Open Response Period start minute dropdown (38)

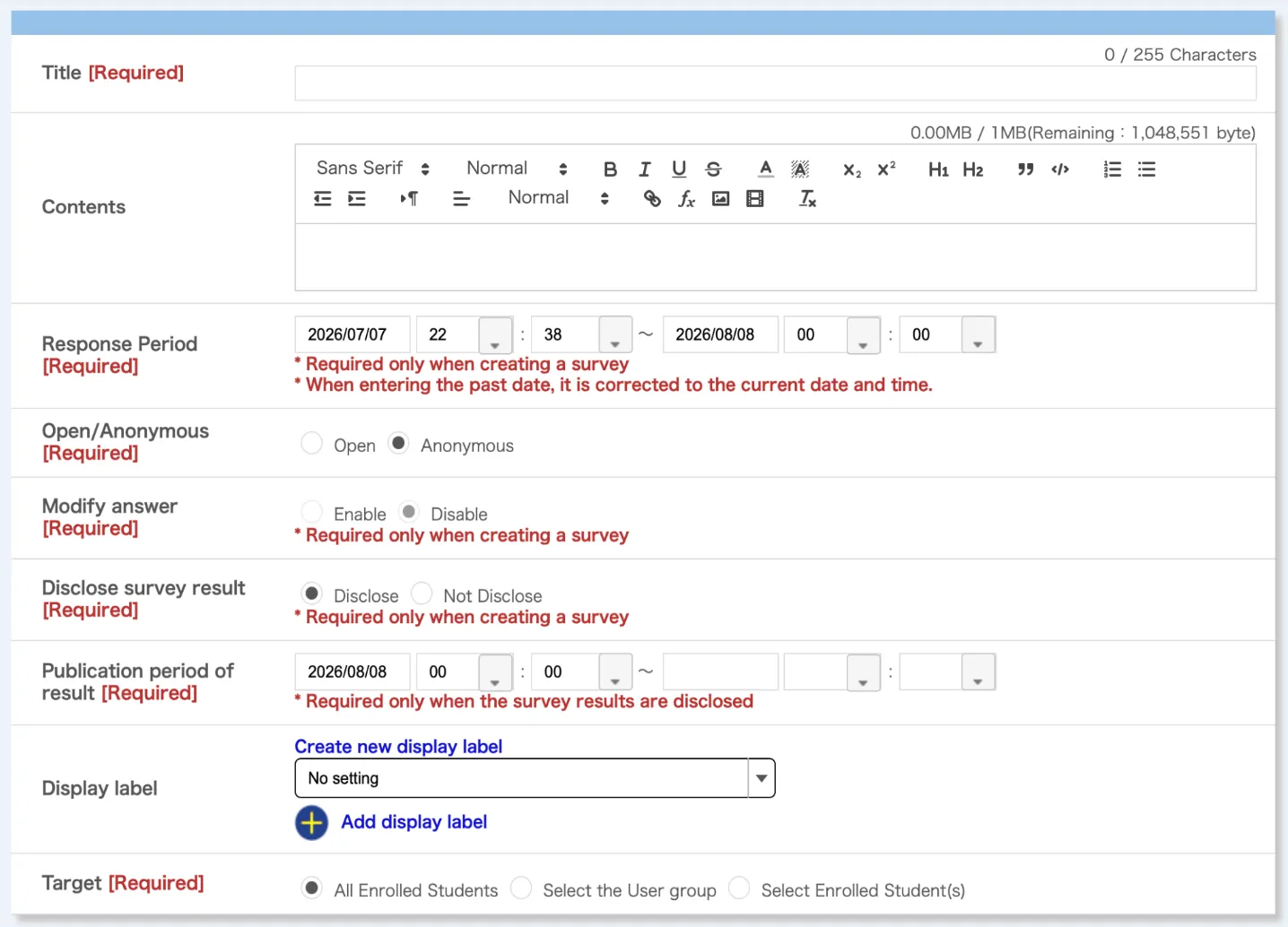pos(615,335)
